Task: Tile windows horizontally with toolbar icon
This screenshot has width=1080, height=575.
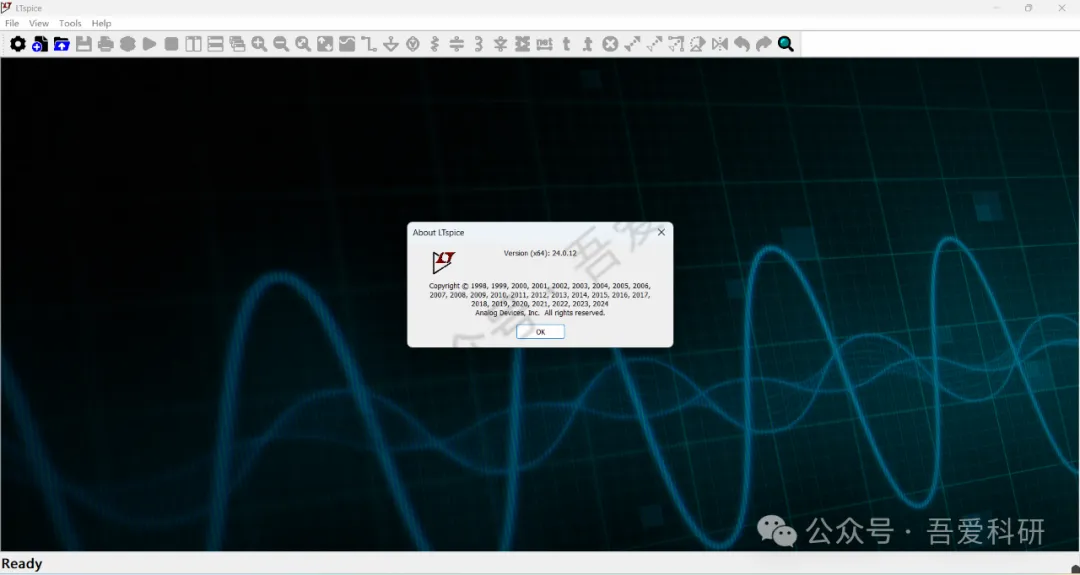Action: (216, 44)
